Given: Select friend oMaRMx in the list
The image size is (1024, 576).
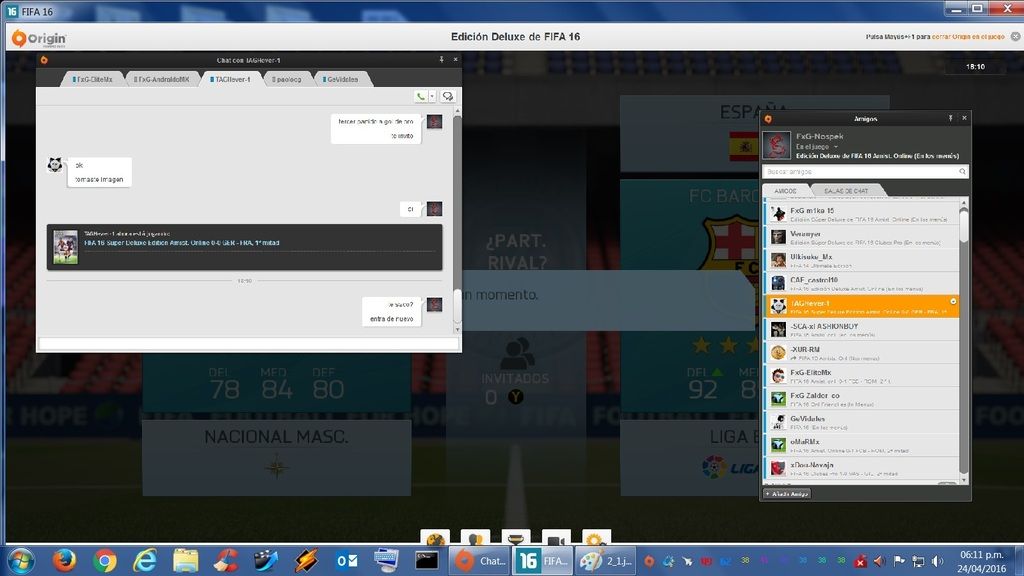Looking at the screenshot, I should 861,445.
